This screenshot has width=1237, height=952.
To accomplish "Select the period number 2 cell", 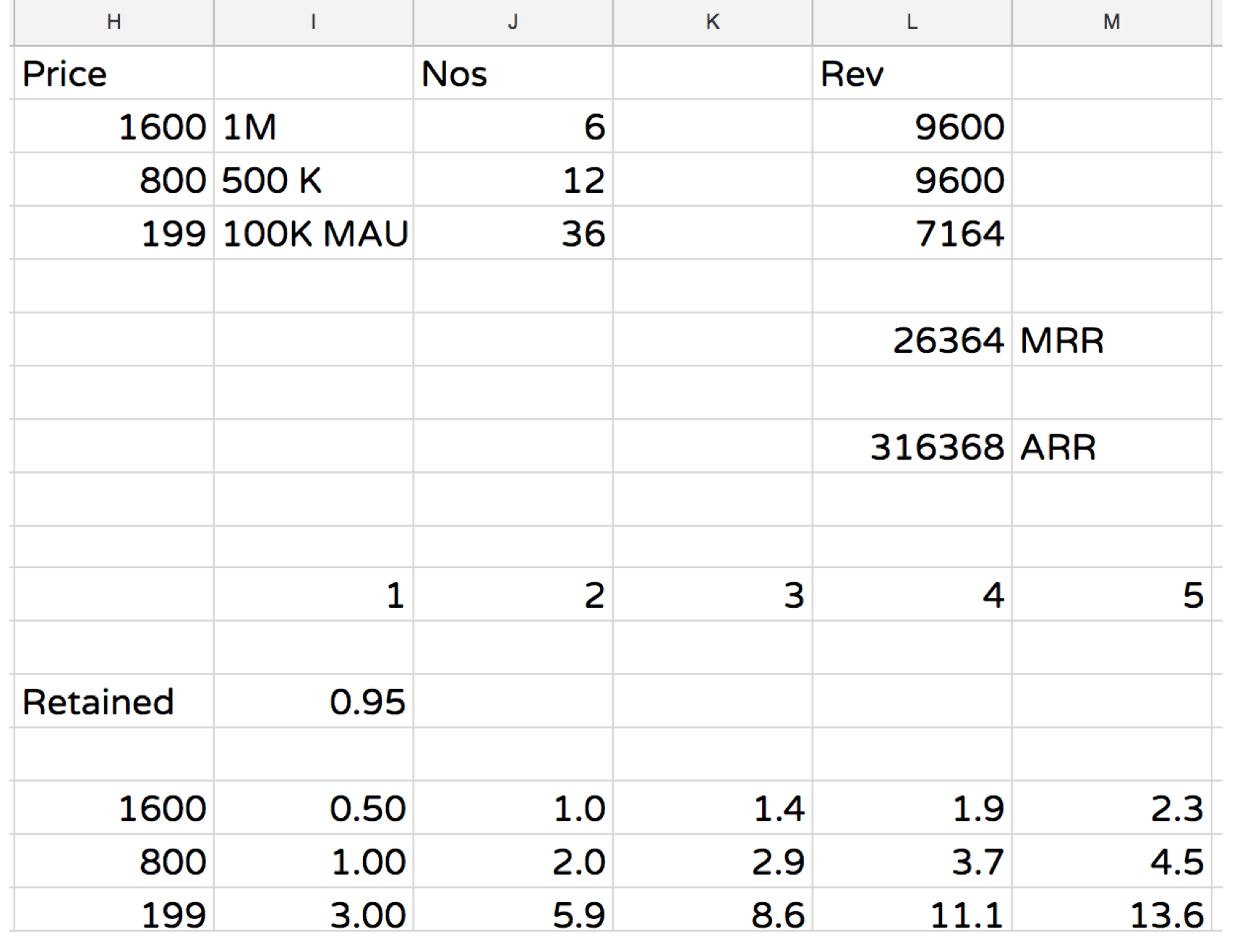I will 513,594.
